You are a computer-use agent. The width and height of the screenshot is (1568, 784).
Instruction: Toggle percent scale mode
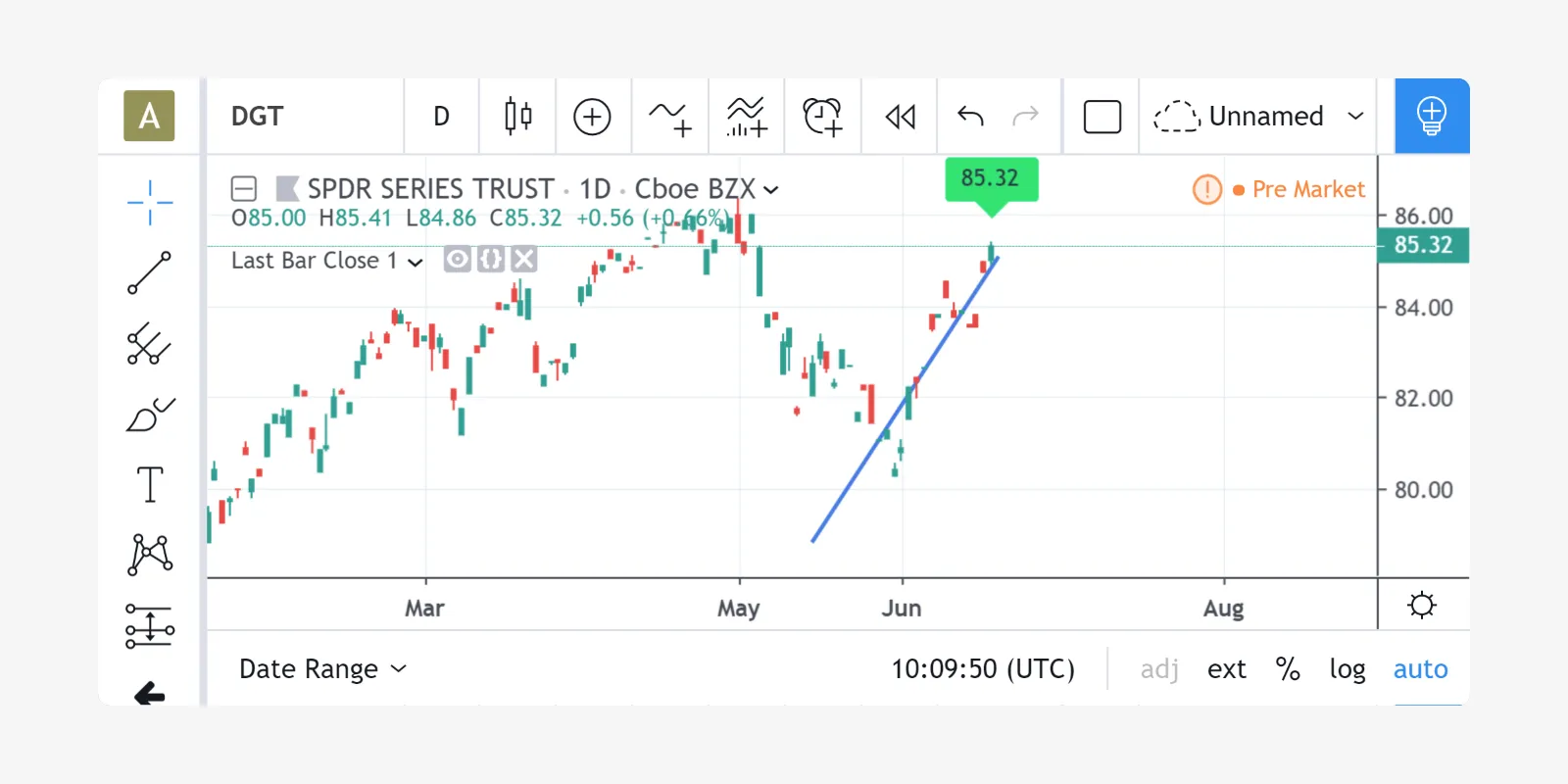coord(1288,669)
